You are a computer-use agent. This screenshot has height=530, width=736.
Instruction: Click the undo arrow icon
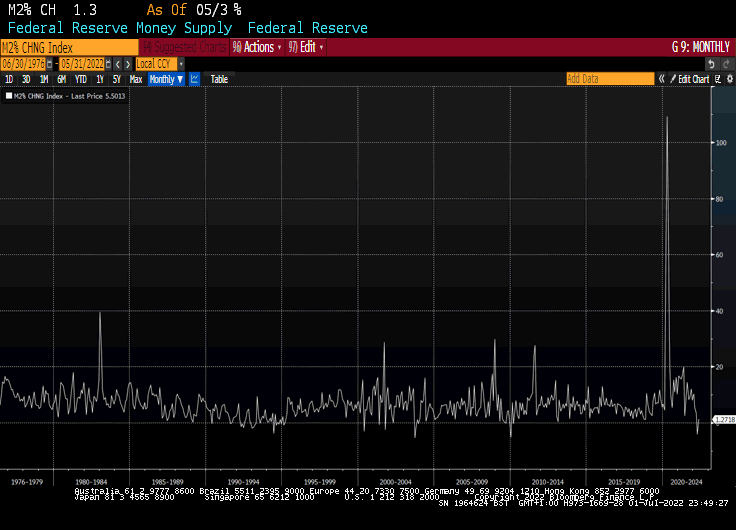click(711, 63)
